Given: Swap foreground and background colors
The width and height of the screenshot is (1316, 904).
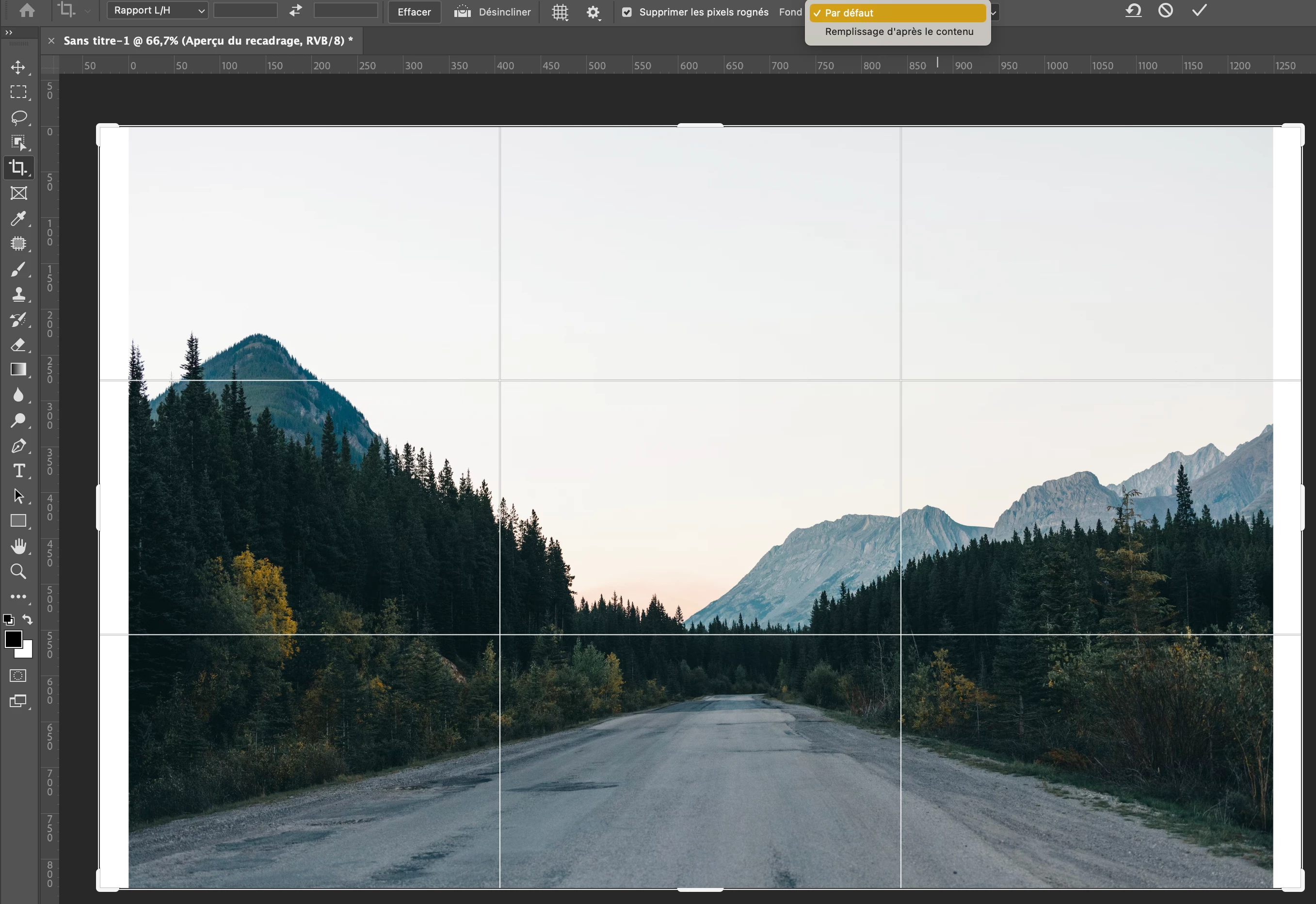Looking at the screenshot, I should (x=27, y=619).
